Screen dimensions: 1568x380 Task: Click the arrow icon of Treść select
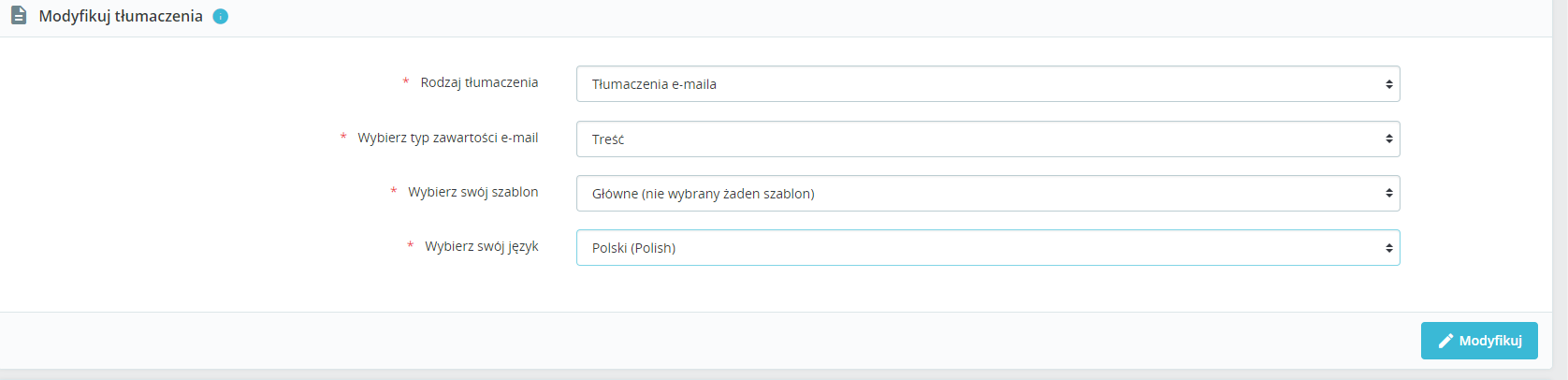tap(1389, 139)
